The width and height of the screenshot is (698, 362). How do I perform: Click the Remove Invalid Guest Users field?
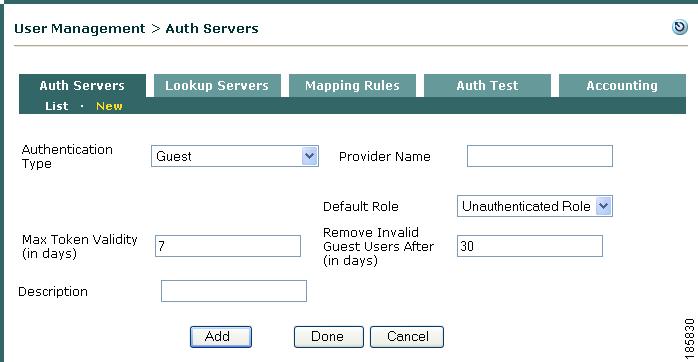(x=530, y=246)
